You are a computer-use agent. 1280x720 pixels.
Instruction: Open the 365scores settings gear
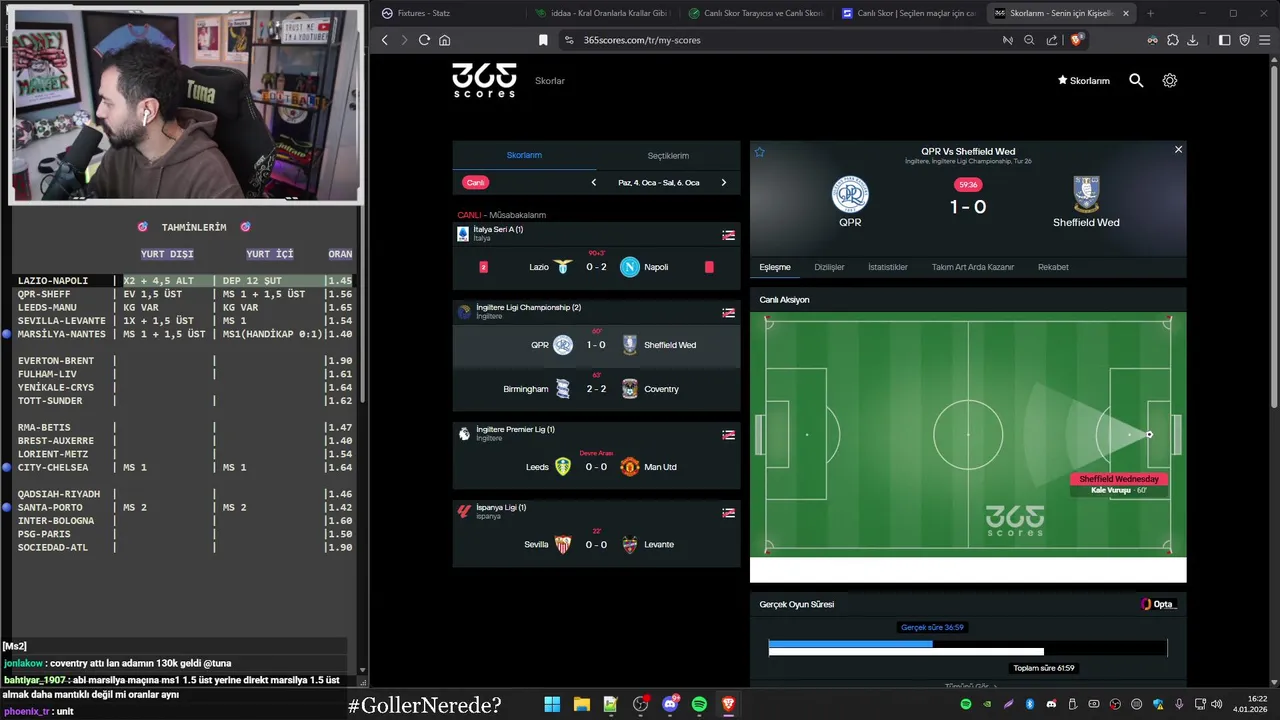pos(1170,80)
